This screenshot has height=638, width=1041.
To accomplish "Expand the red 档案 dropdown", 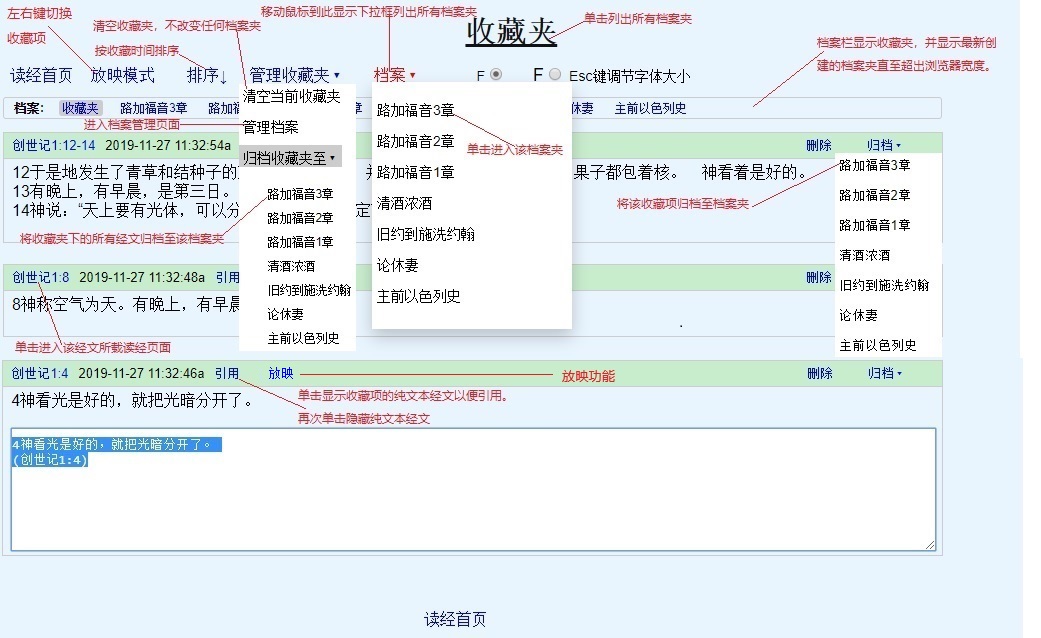I will click(394, 76).
